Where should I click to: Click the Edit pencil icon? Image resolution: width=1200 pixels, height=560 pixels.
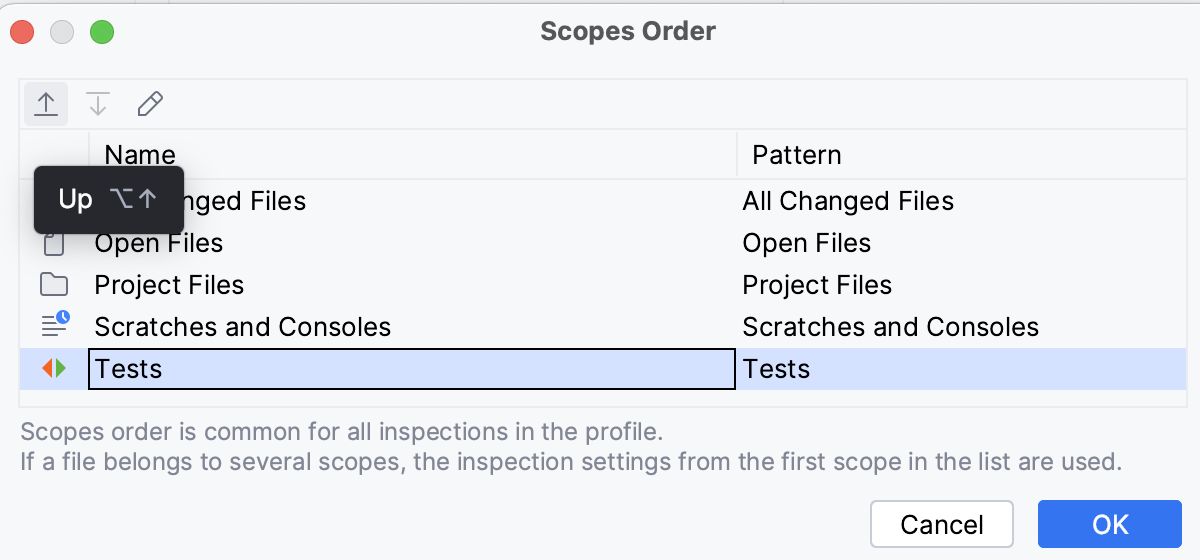pyautogui.click(x=150, y=104)
